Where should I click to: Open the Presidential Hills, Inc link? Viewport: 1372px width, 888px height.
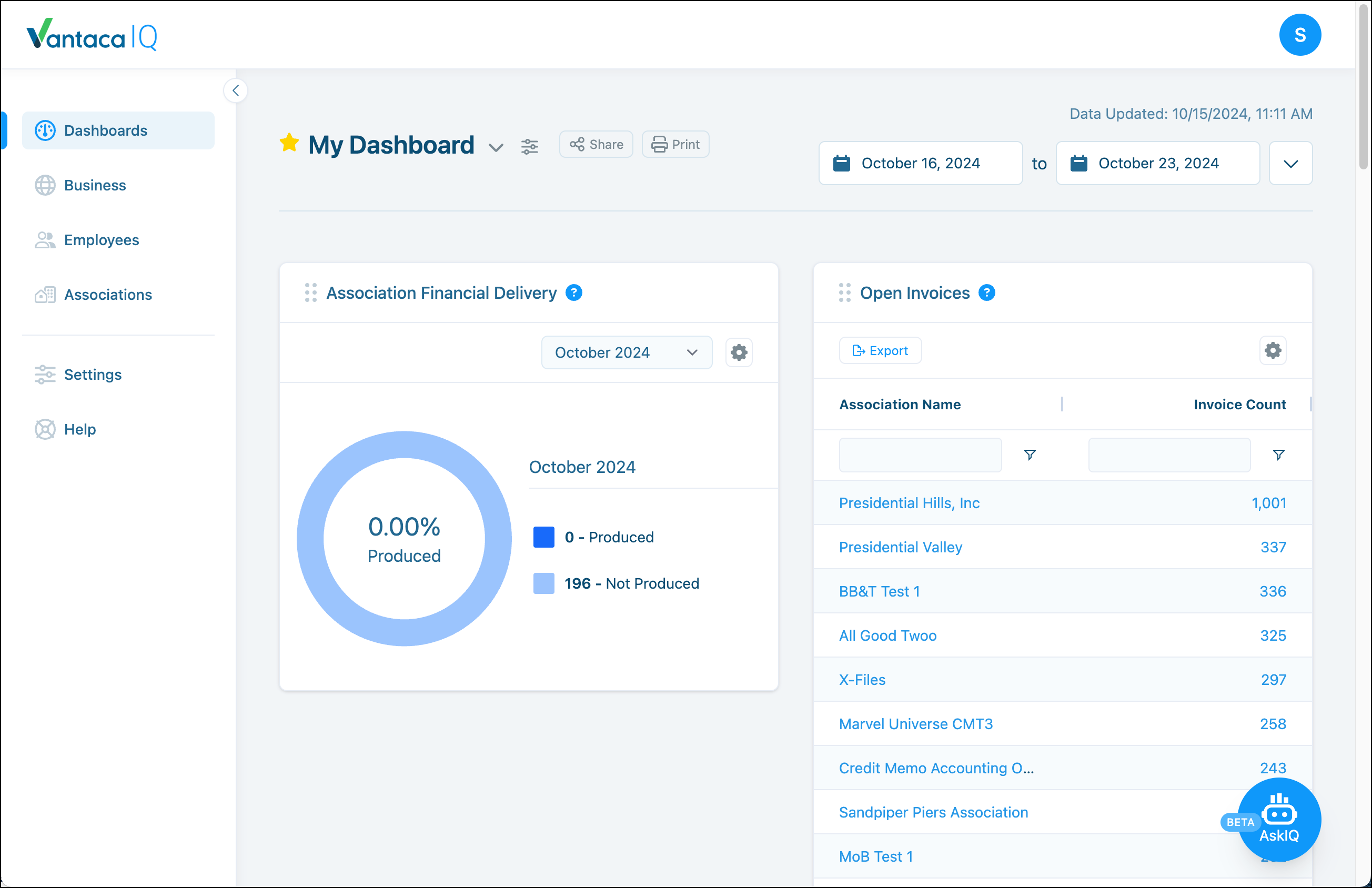[x=909, y=503]
